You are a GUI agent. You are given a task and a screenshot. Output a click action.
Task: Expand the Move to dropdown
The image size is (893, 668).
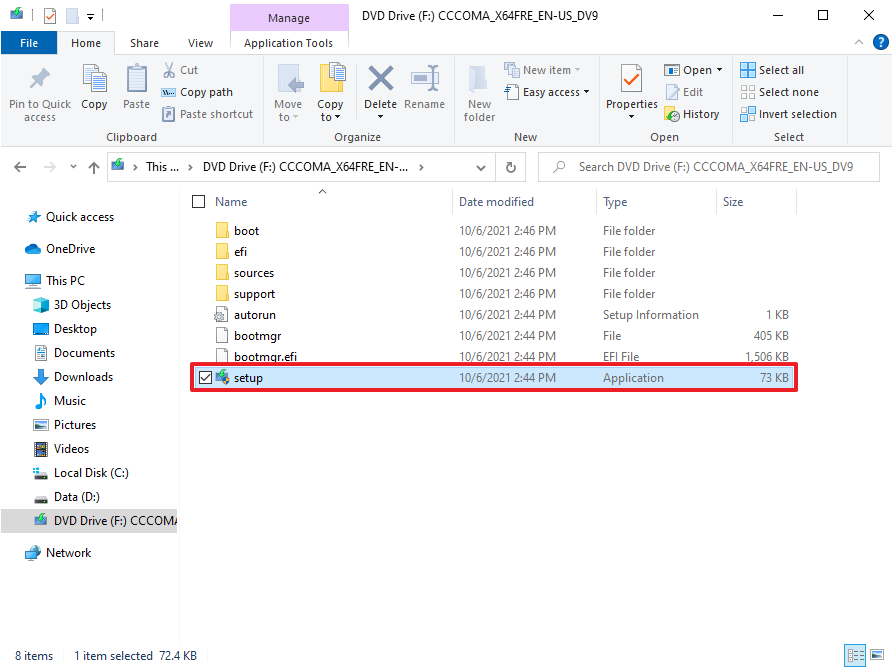click(295, 117)
